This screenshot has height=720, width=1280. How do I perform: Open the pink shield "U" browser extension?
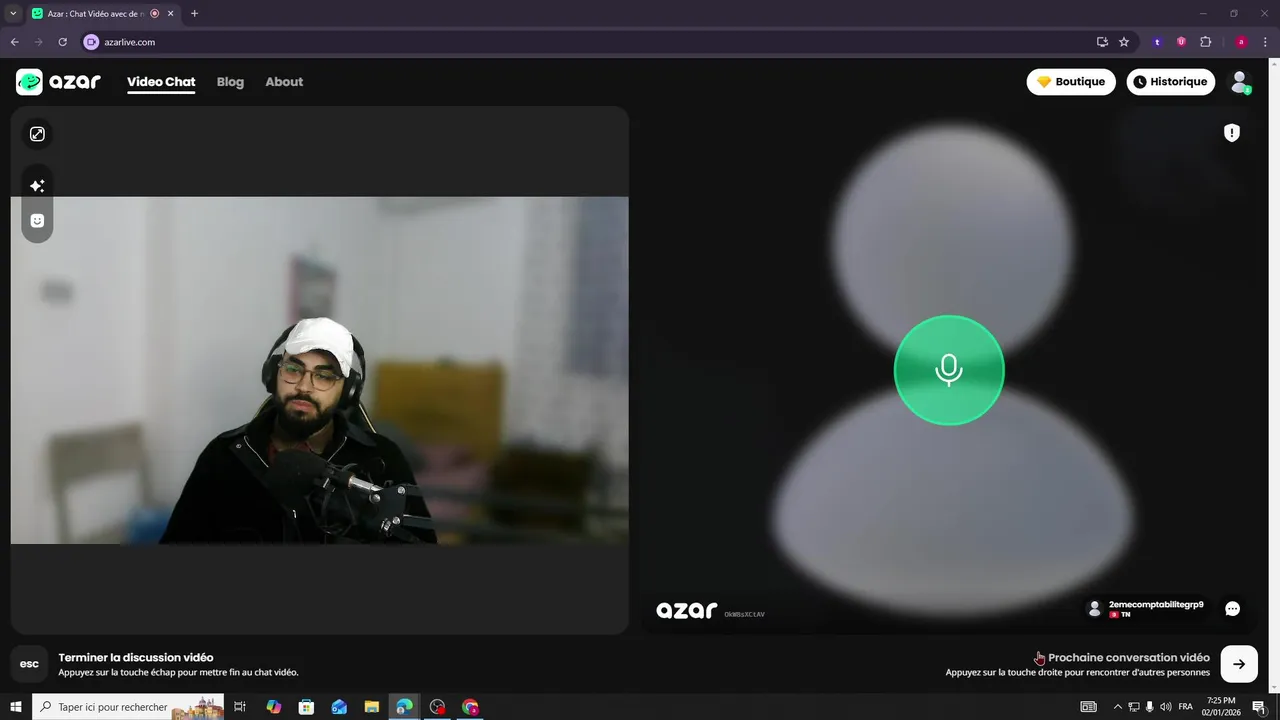point(1181,42)
